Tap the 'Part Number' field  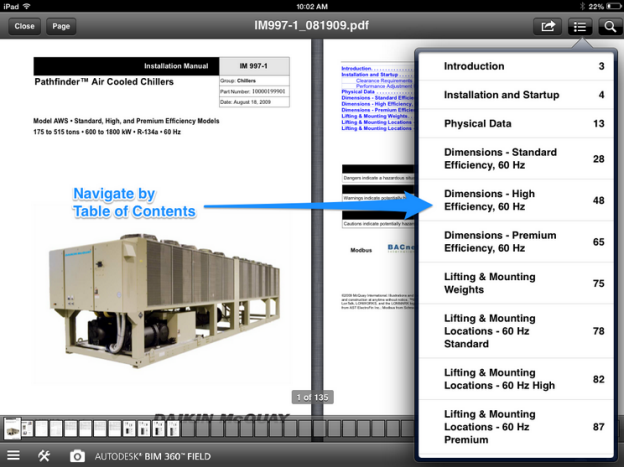[x=254, y=91]
